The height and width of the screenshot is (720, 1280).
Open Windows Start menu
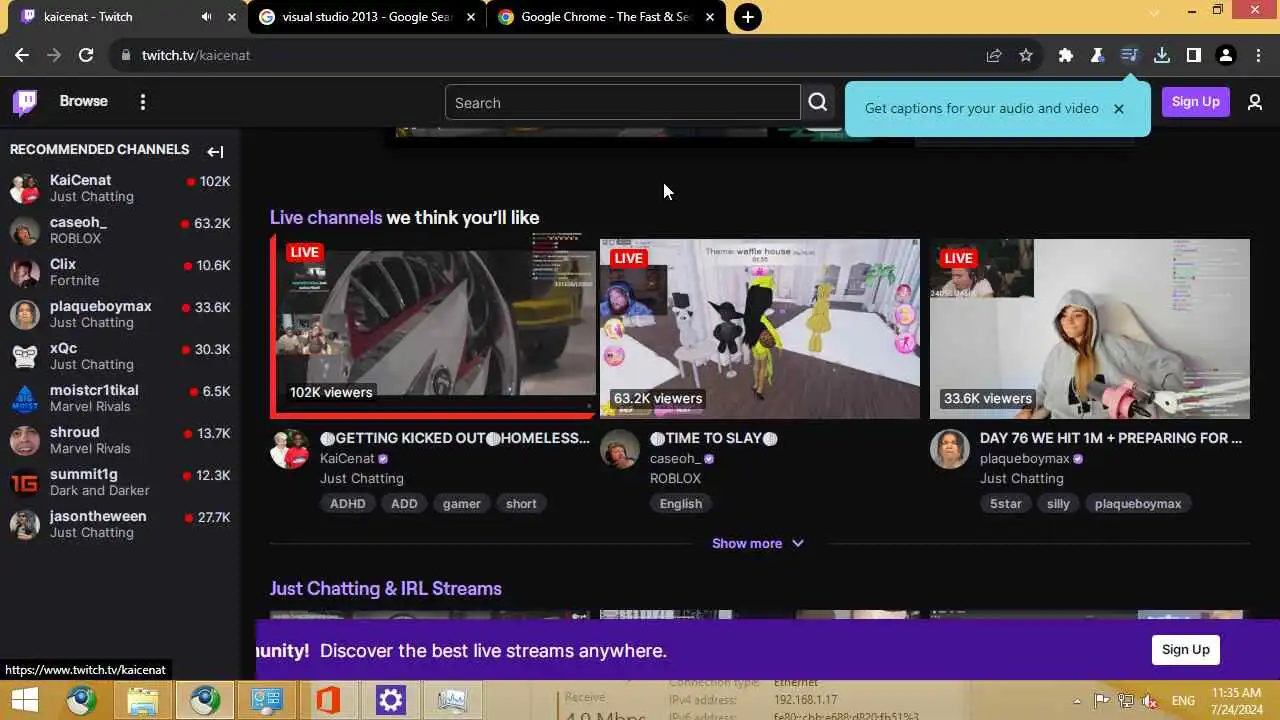click(x=24, y=700)
